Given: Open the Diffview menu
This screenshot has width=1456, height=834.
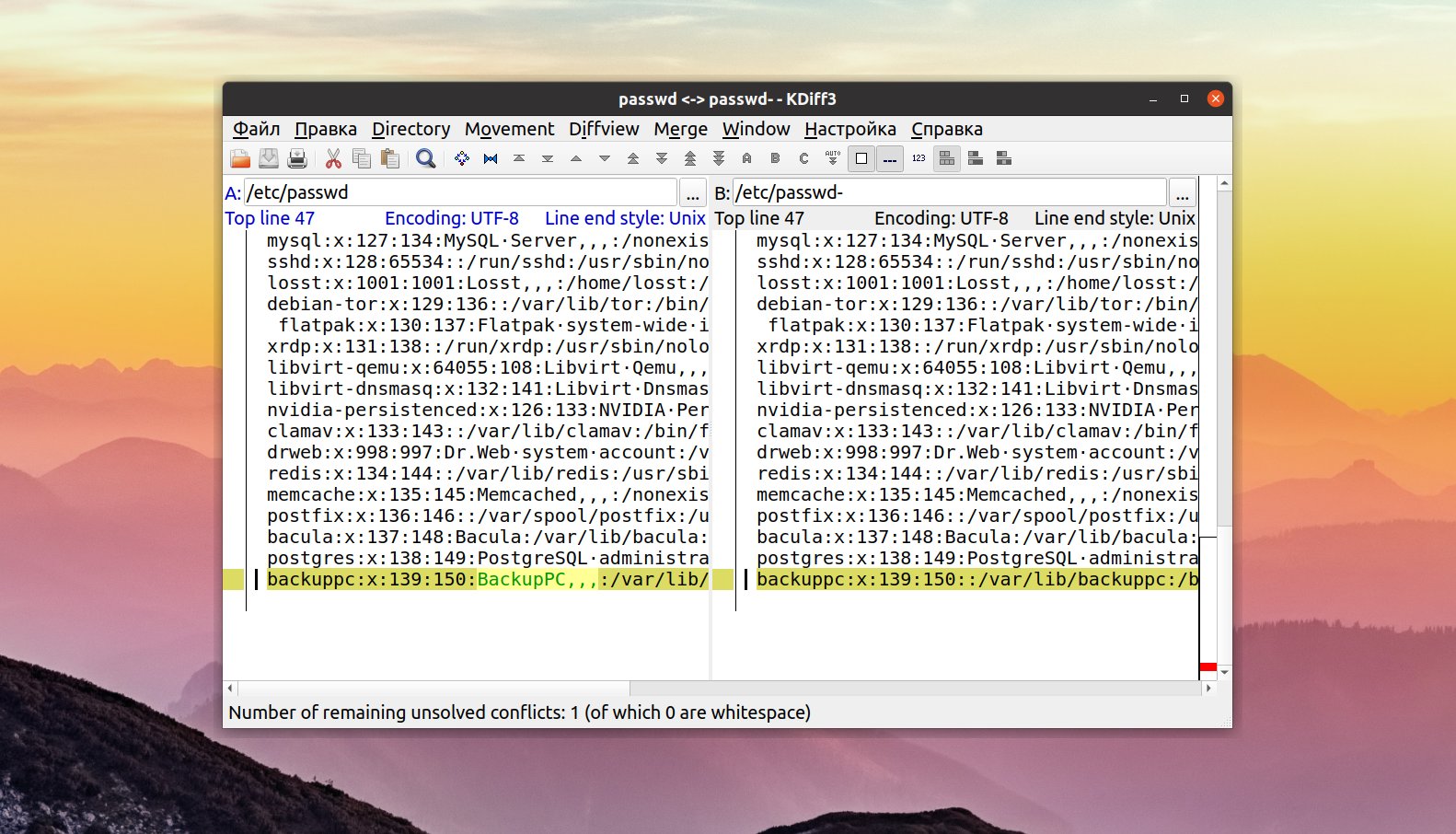Looking at the screenshot, I should (604, 129).
